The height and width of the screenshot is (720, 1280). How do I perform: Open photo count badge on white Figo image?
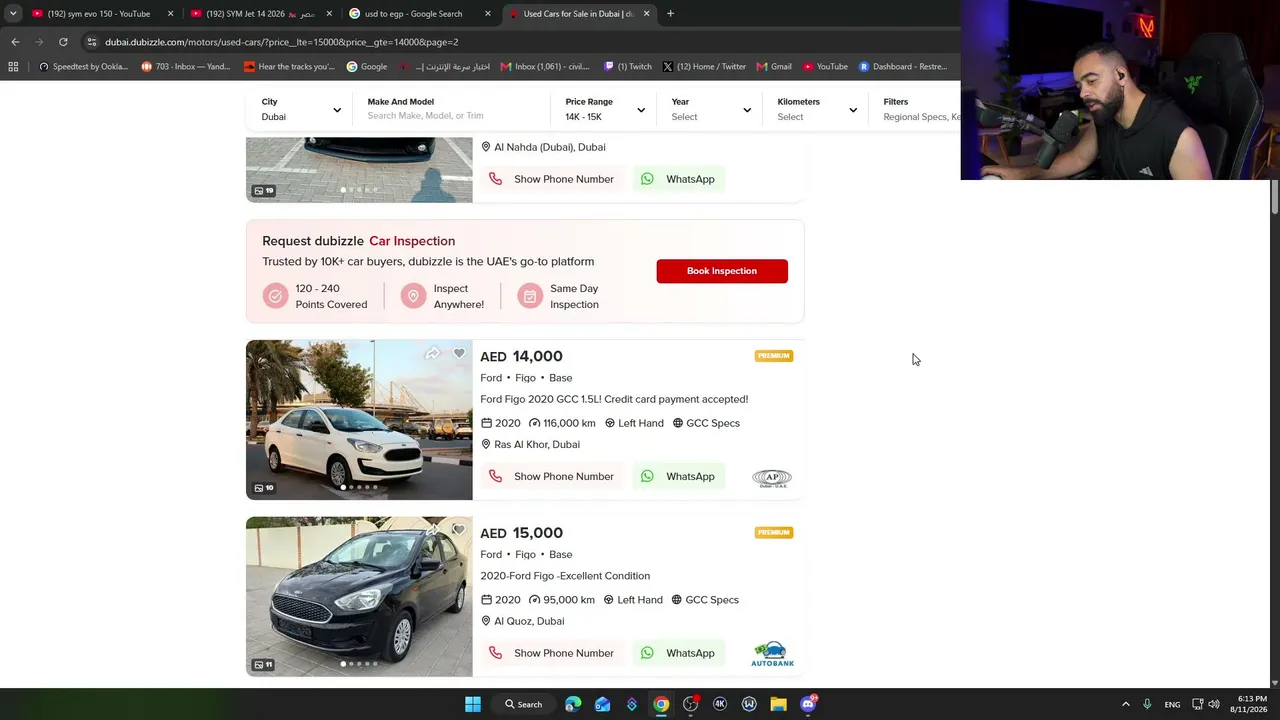(x=264, y=488)
